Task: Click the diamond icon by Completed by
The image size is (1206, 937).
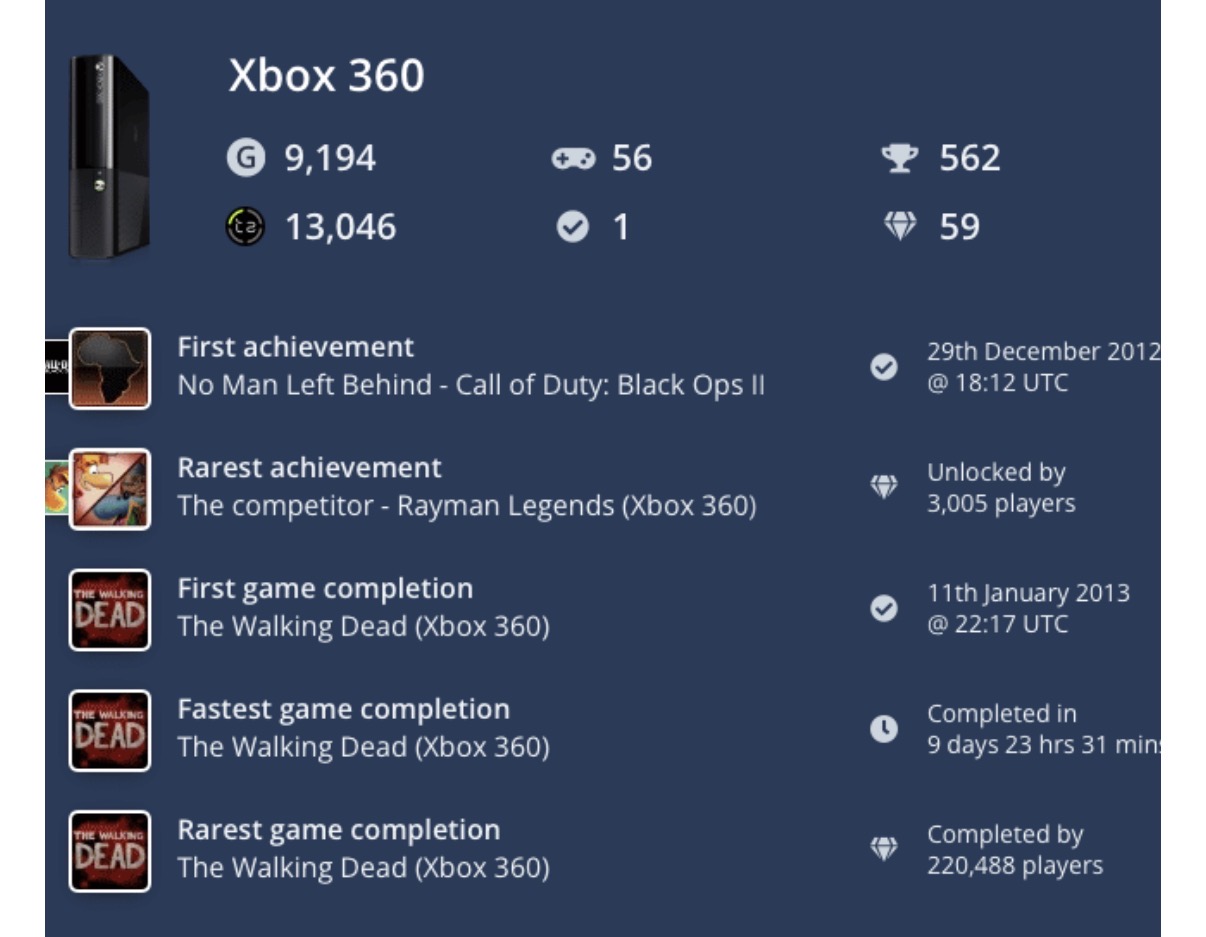Action: tap(883, 850)
